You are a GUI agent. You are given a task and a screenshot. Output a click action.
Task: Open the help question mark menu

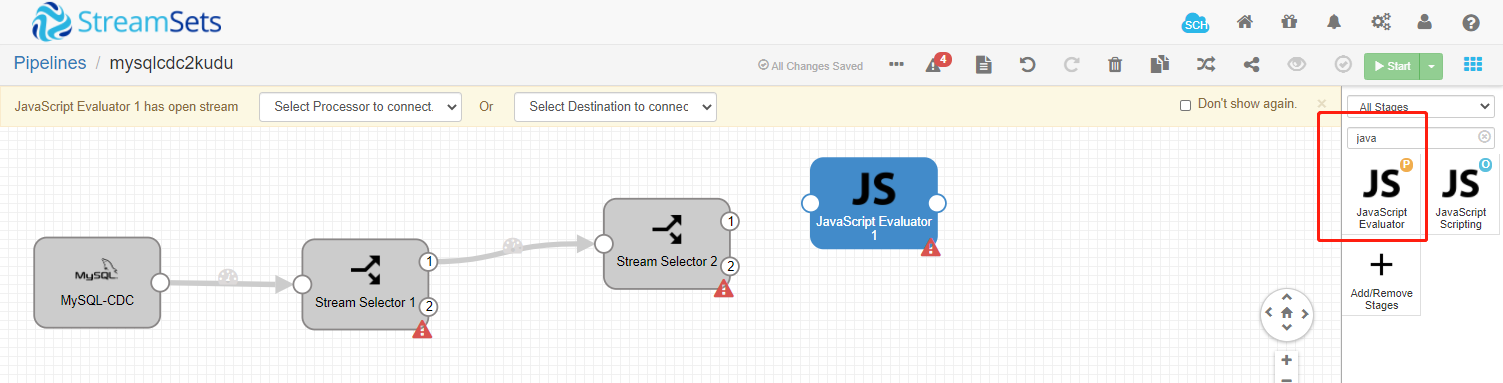click(1470, 22)
